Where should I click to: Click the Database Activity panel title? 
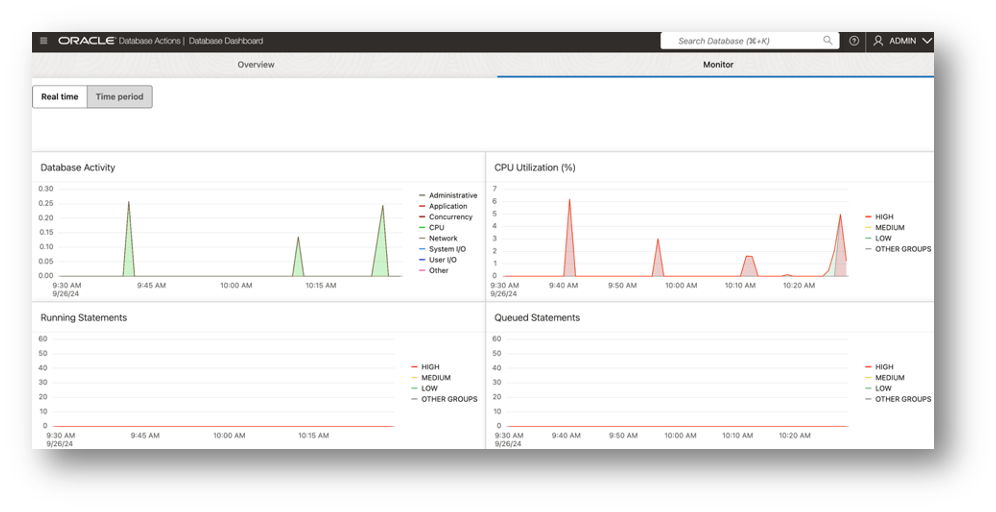tap(77, 168)
